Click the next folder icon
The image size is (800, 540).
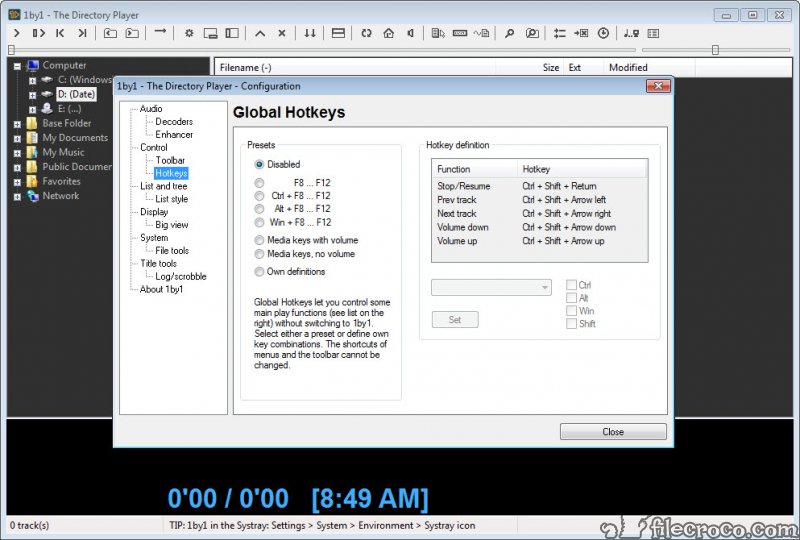pyautogui.click(x=132, y=33)
